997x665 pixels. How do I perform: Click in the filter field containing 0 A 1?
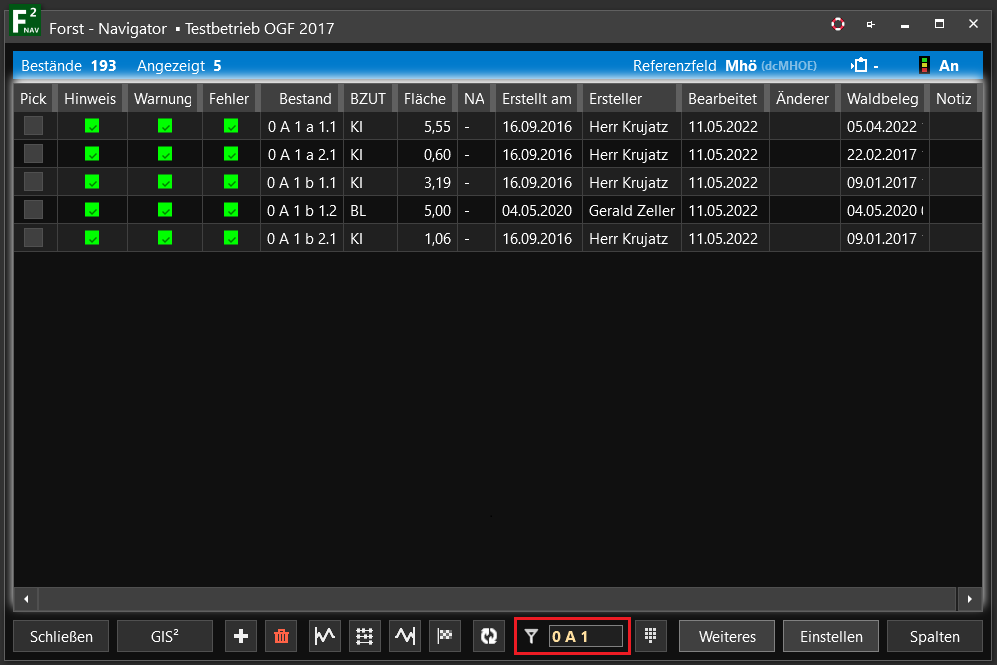585,636
